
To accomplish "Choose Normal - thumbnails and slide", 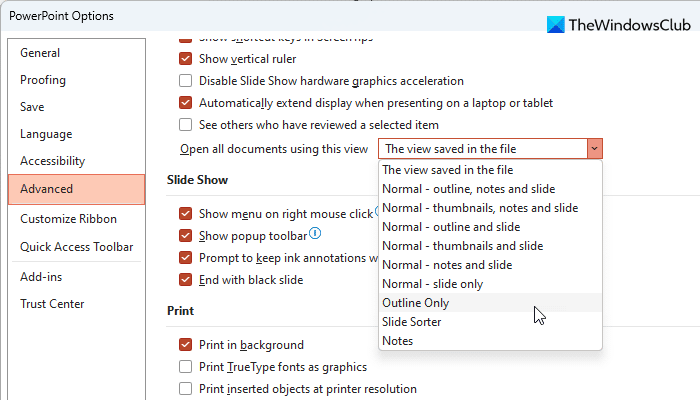I will (x=462, y=246).
